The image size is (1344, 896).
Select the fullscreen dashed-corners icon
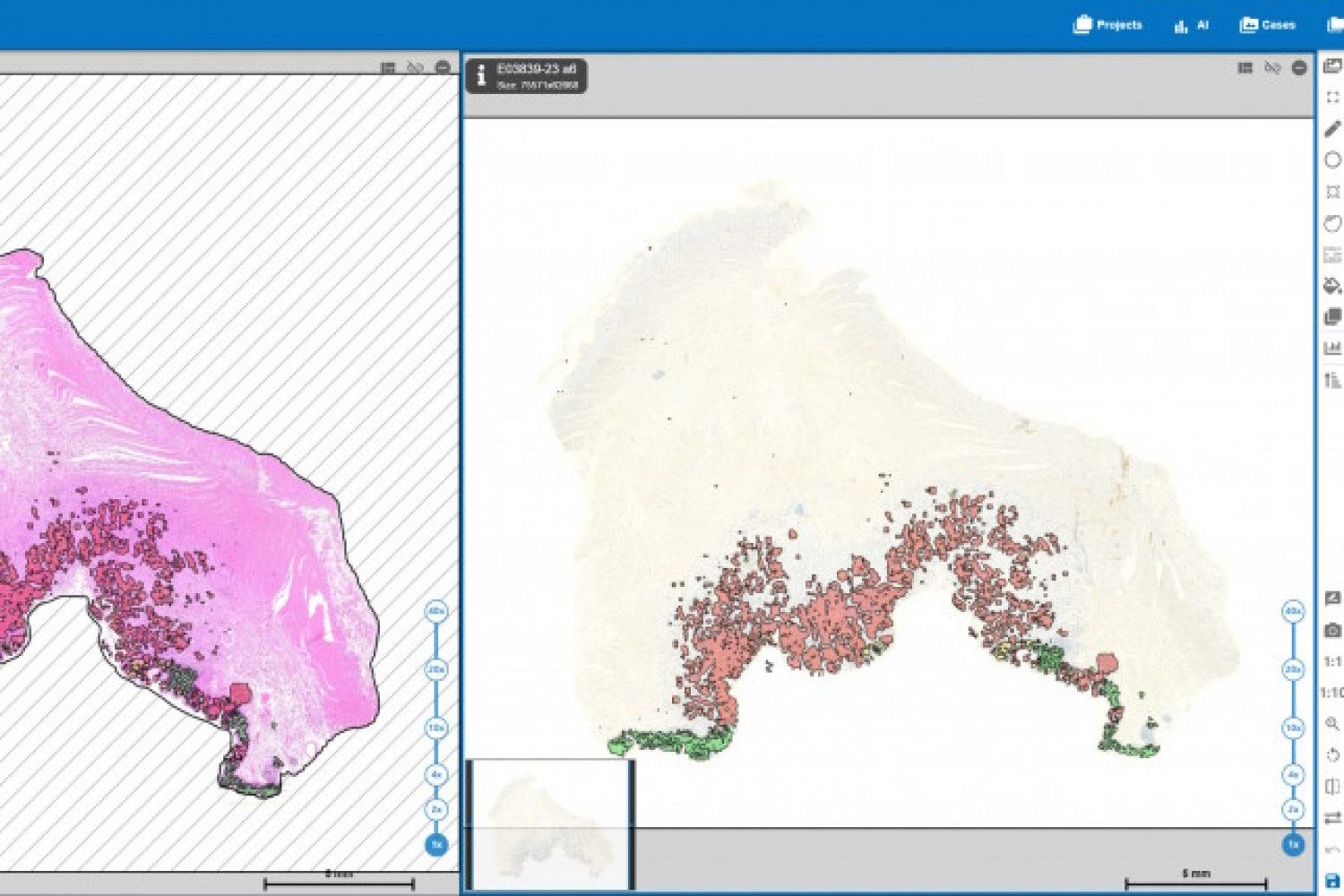(x=1332, y=98)
